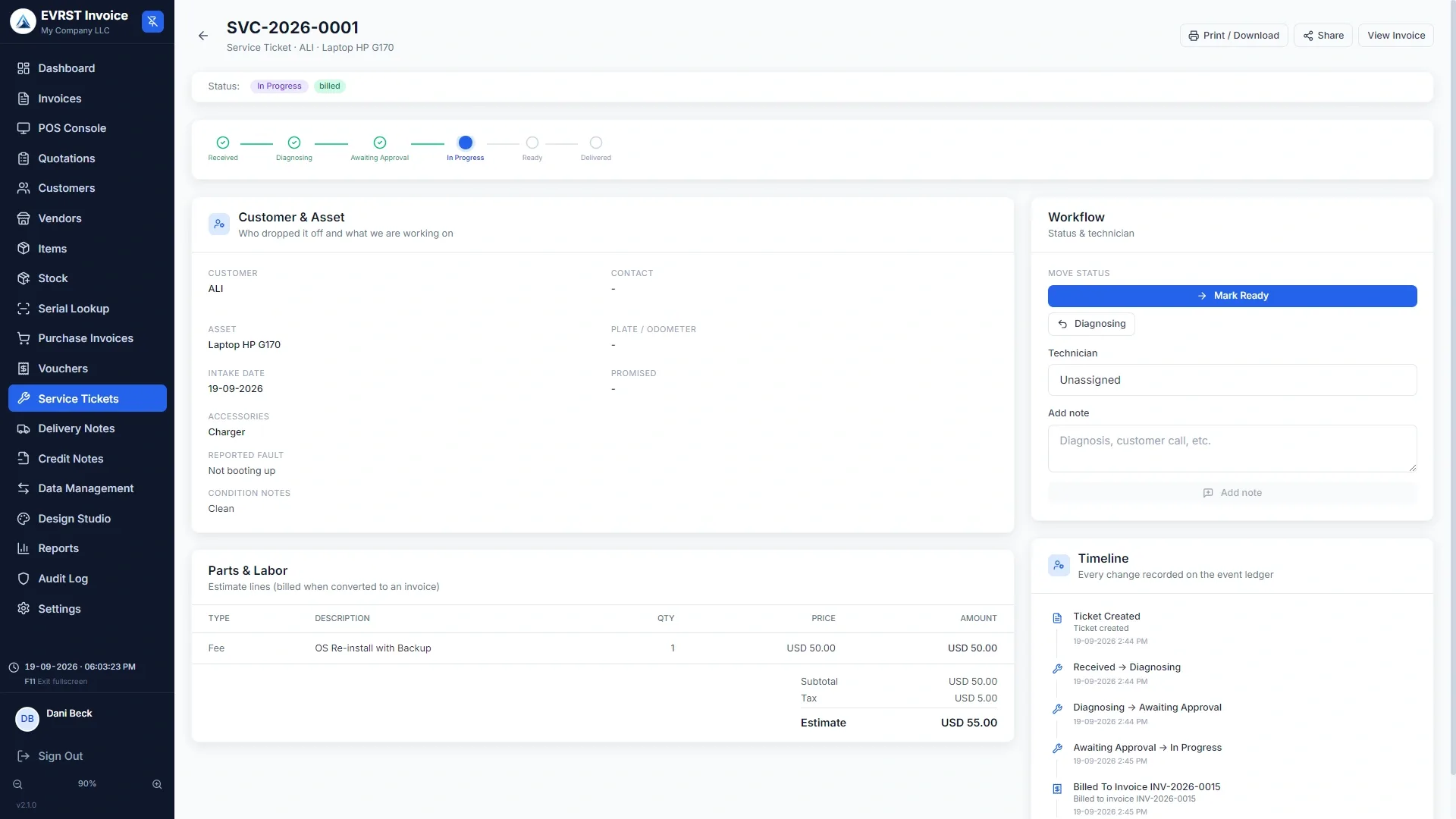The height and width of the screenshot is (819, 1456).
Task: Click the In Progress step dot
Action: 466,143
